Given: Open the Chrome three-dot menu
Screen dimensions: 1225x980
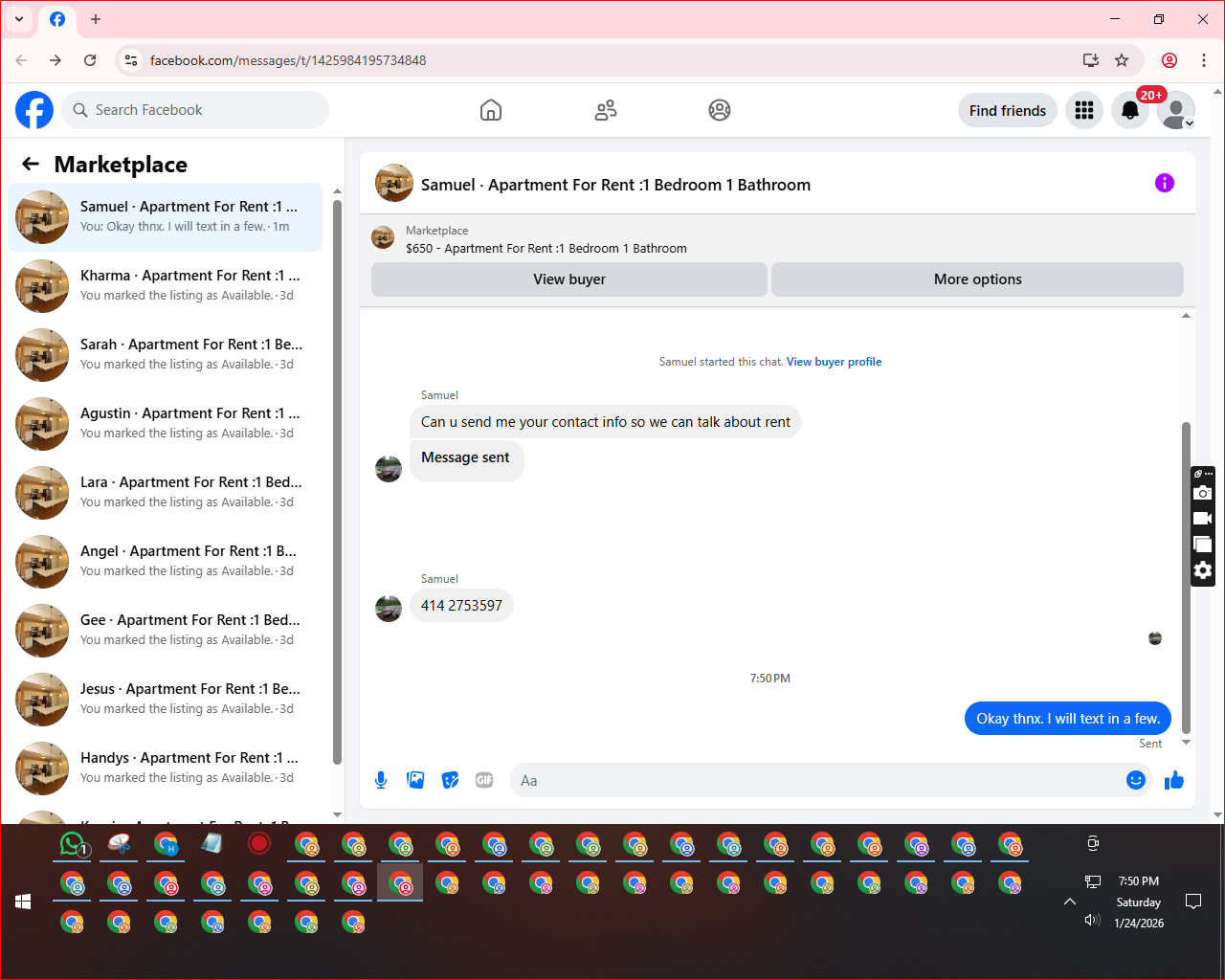Looking at the screenshot, I should click(x=1204, y=60).
